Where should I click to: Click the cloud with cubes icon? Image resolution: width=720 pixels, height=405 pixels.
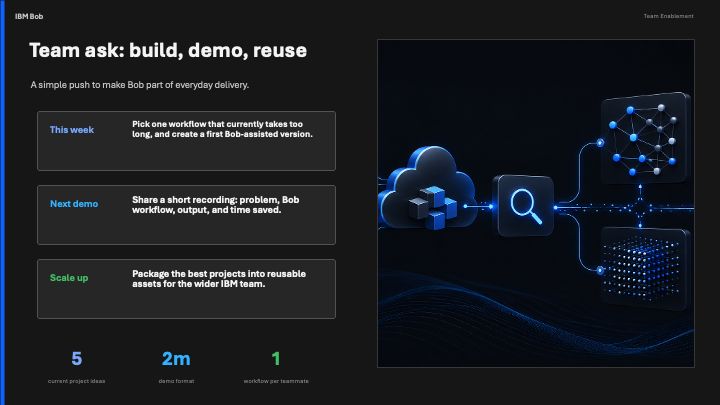pos(426,188)
